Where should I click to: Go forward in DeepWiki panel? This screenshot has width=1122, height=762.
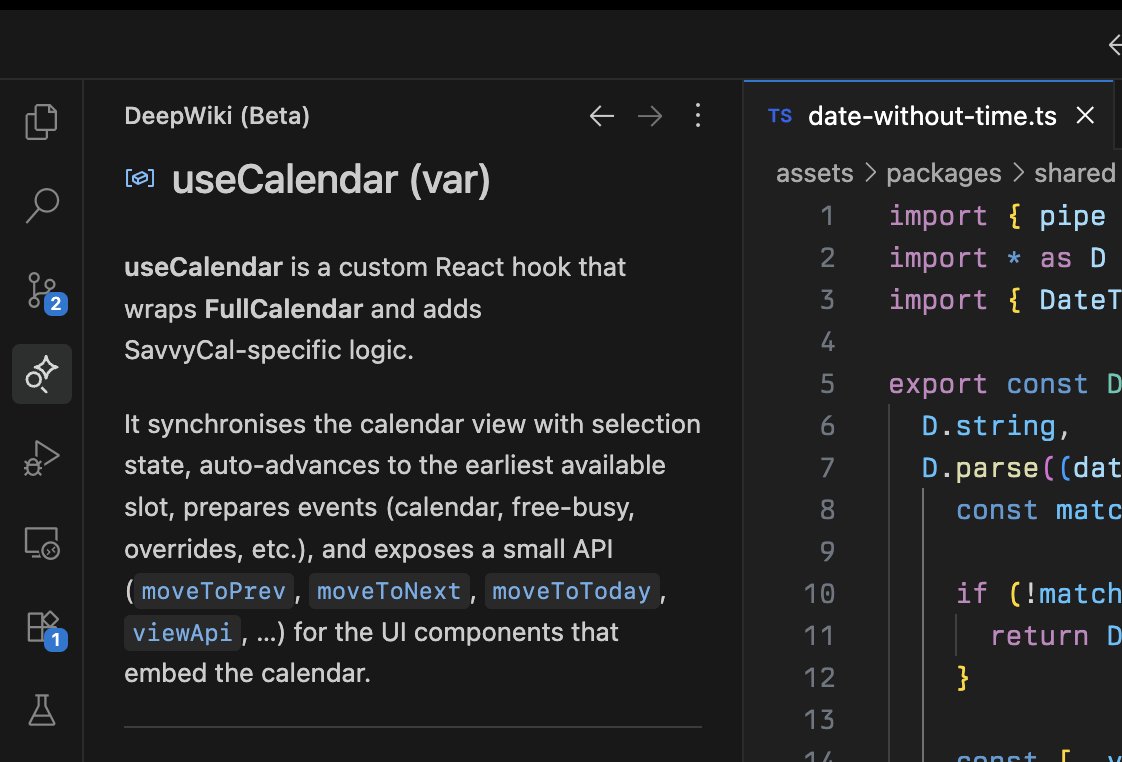pyautogui.click(x=650, y=116)
